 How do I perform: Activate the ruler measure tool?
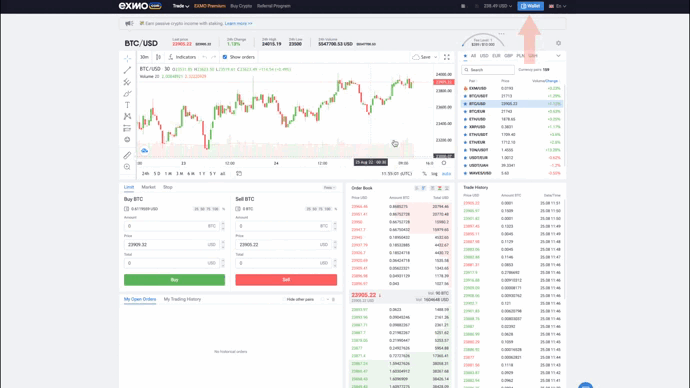point(127,155)
